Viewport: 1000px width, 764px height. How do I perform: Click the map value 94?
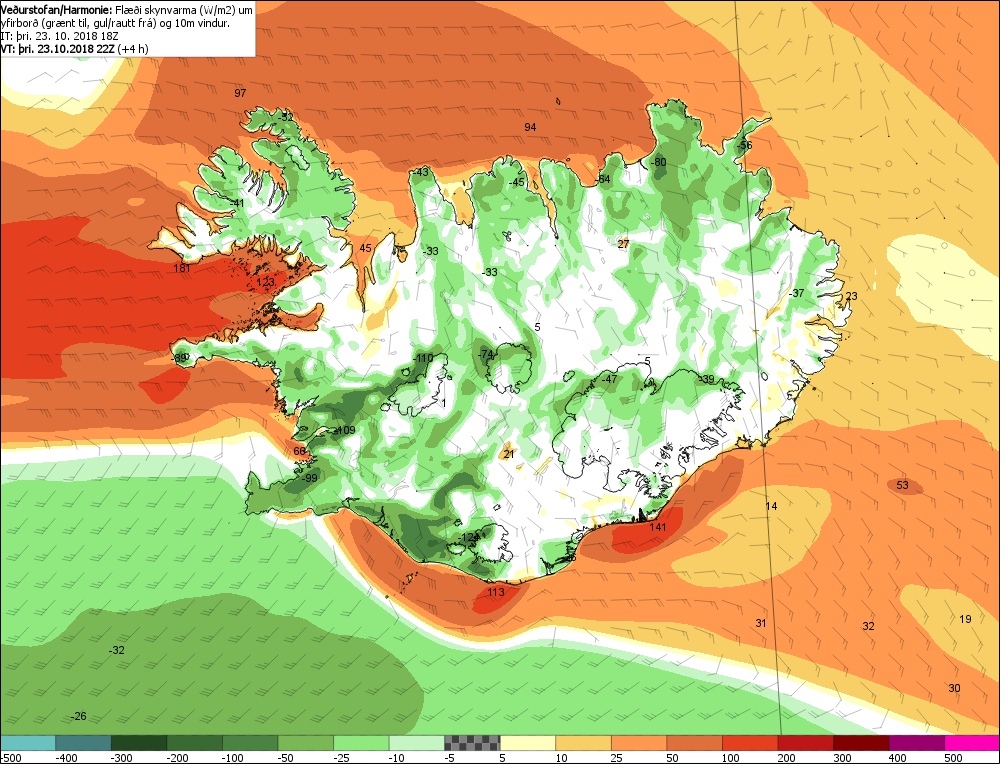[530, 127]
